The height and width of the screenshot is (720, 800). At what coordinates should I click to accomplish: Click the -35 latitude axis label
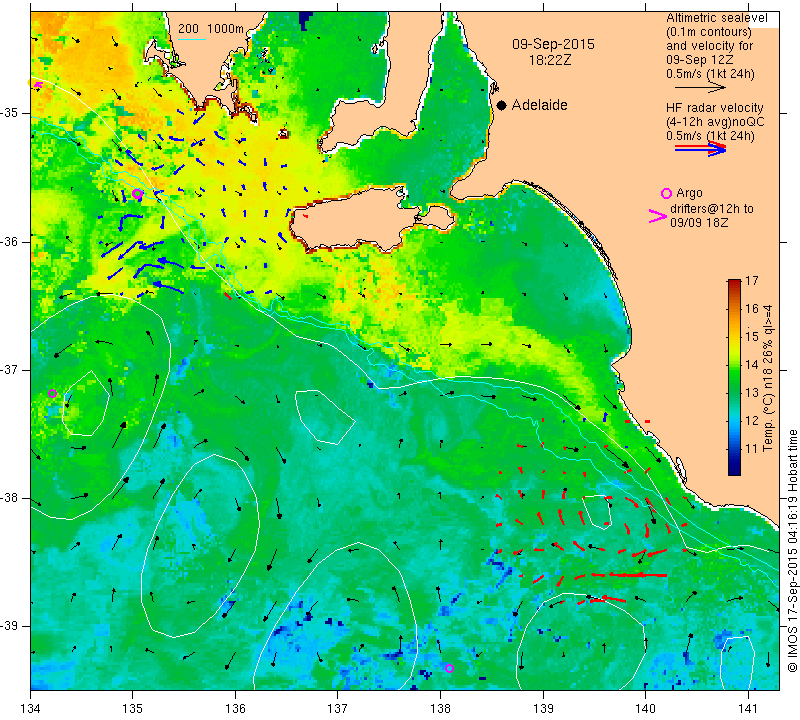[x=10, y=113]
